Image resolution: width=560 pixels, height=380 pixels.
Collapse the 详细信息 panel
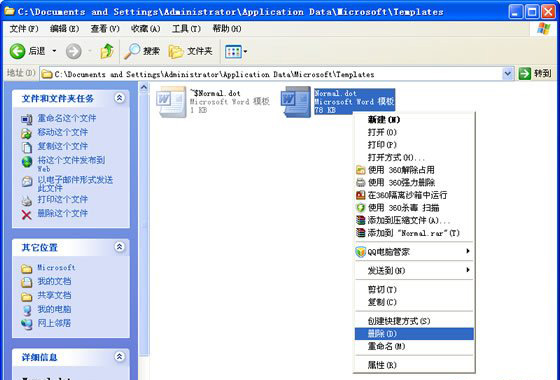(119, 356)
